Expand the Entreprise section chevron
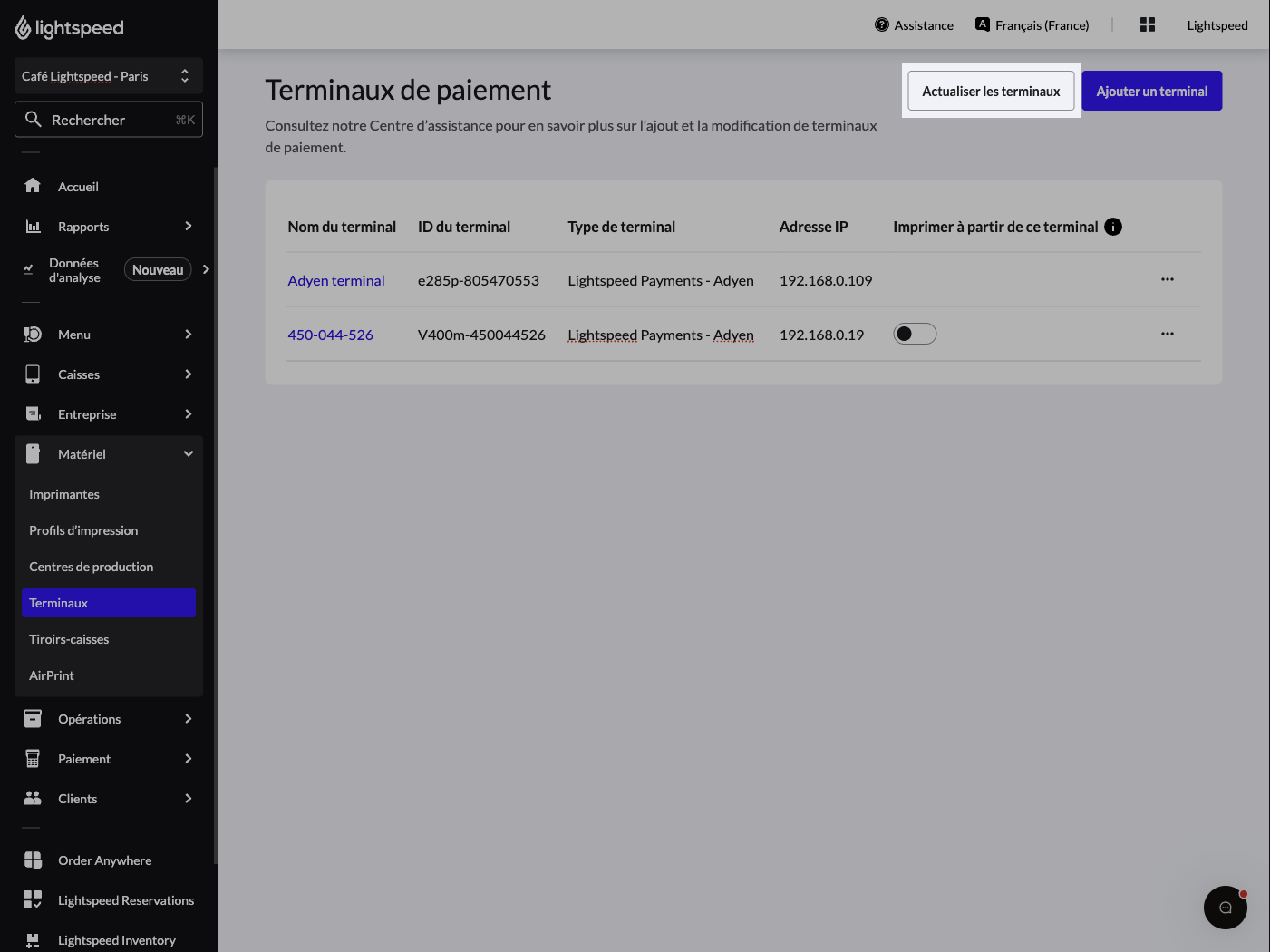 pyautogui.click(x=189, y=414)
